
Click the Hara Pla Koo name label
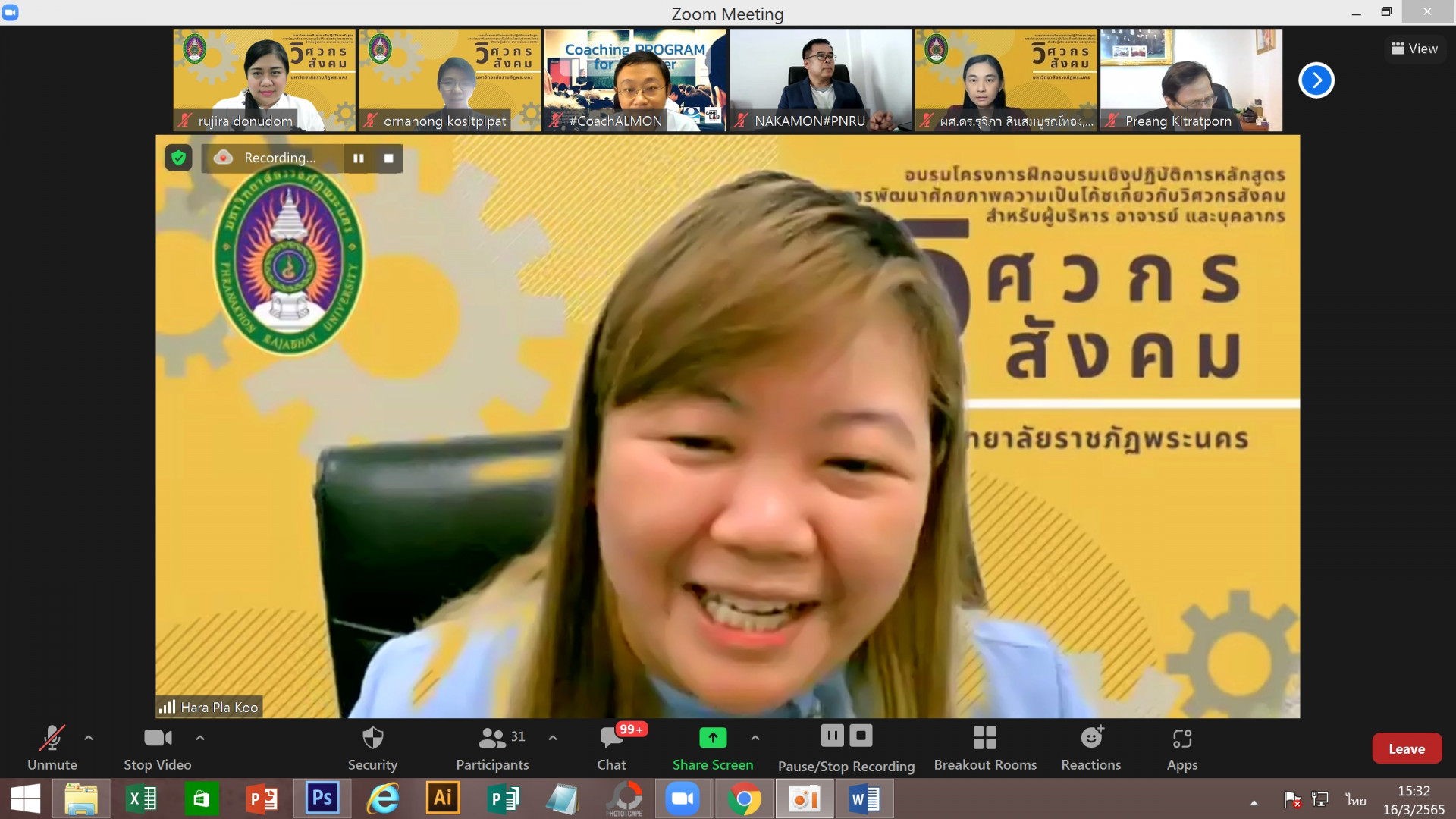pyautogui.click(x=210, y=707)
